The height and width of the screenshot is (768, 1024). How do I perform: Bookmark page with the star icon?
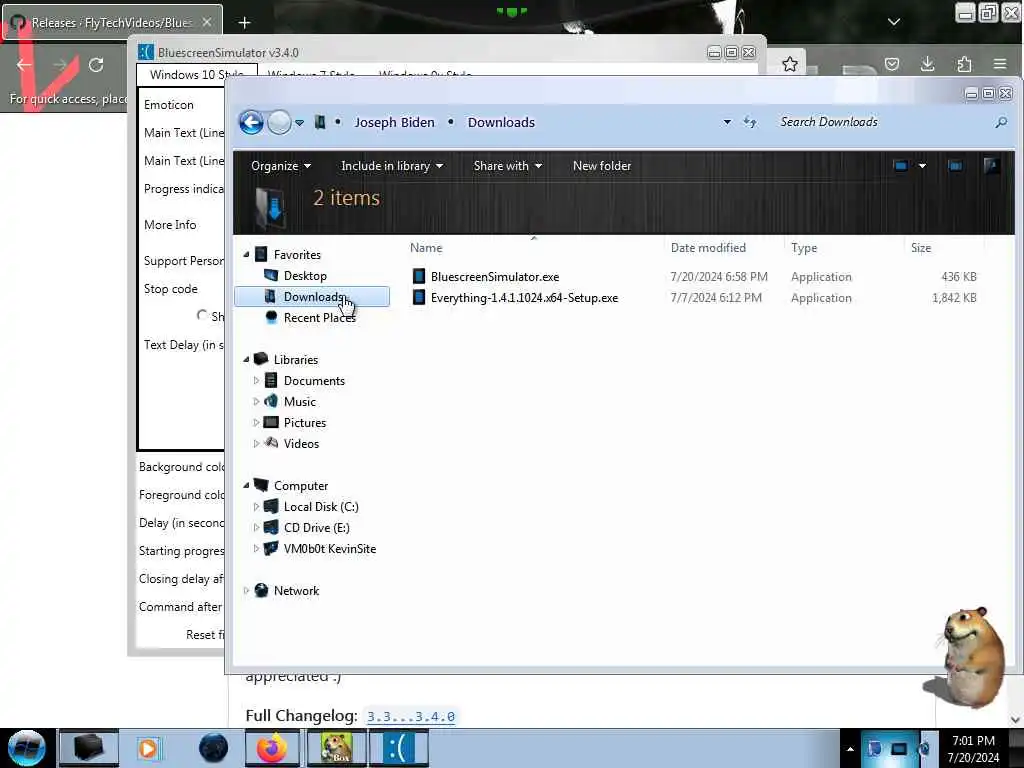(x=790, y=64)
